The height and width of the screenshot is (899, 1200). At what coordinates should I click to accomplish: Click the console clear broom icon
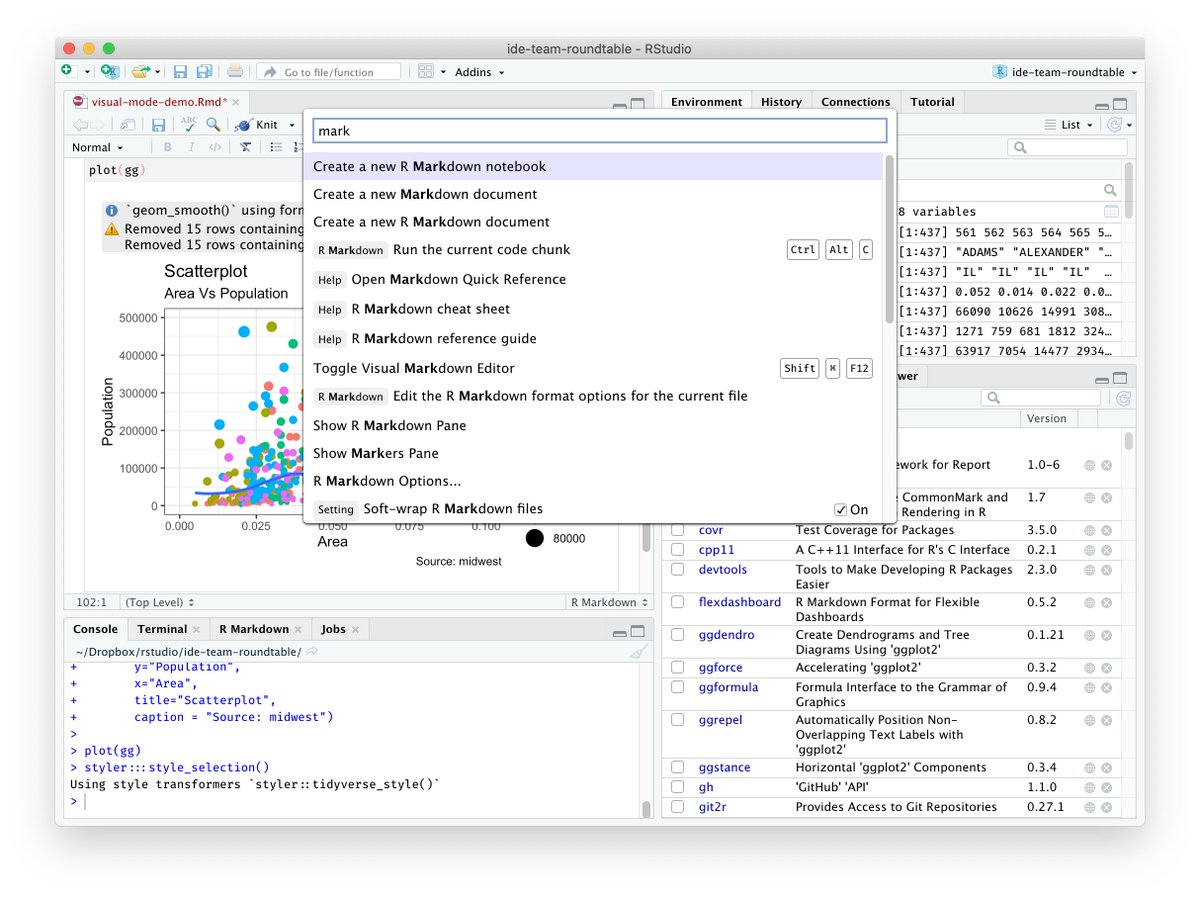tap(639, 652)
